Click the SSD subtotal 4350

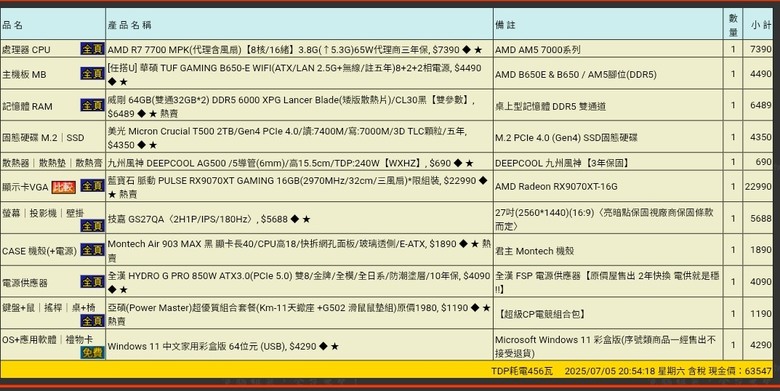pos(761,137)
